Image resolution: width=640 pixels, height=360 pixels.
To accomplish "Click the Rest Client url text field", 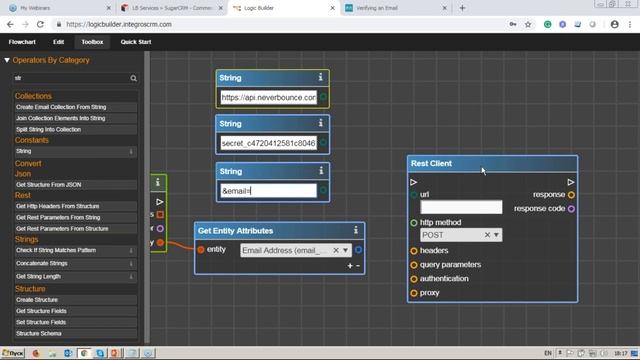I will tap(461, 207).
